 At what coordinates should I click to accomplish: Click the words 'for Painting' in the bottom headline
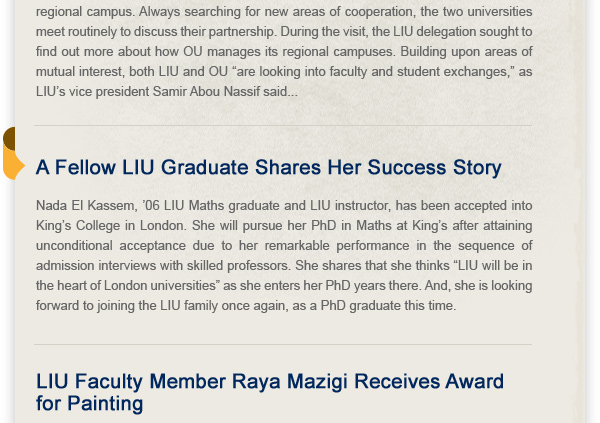click(90, 403)
